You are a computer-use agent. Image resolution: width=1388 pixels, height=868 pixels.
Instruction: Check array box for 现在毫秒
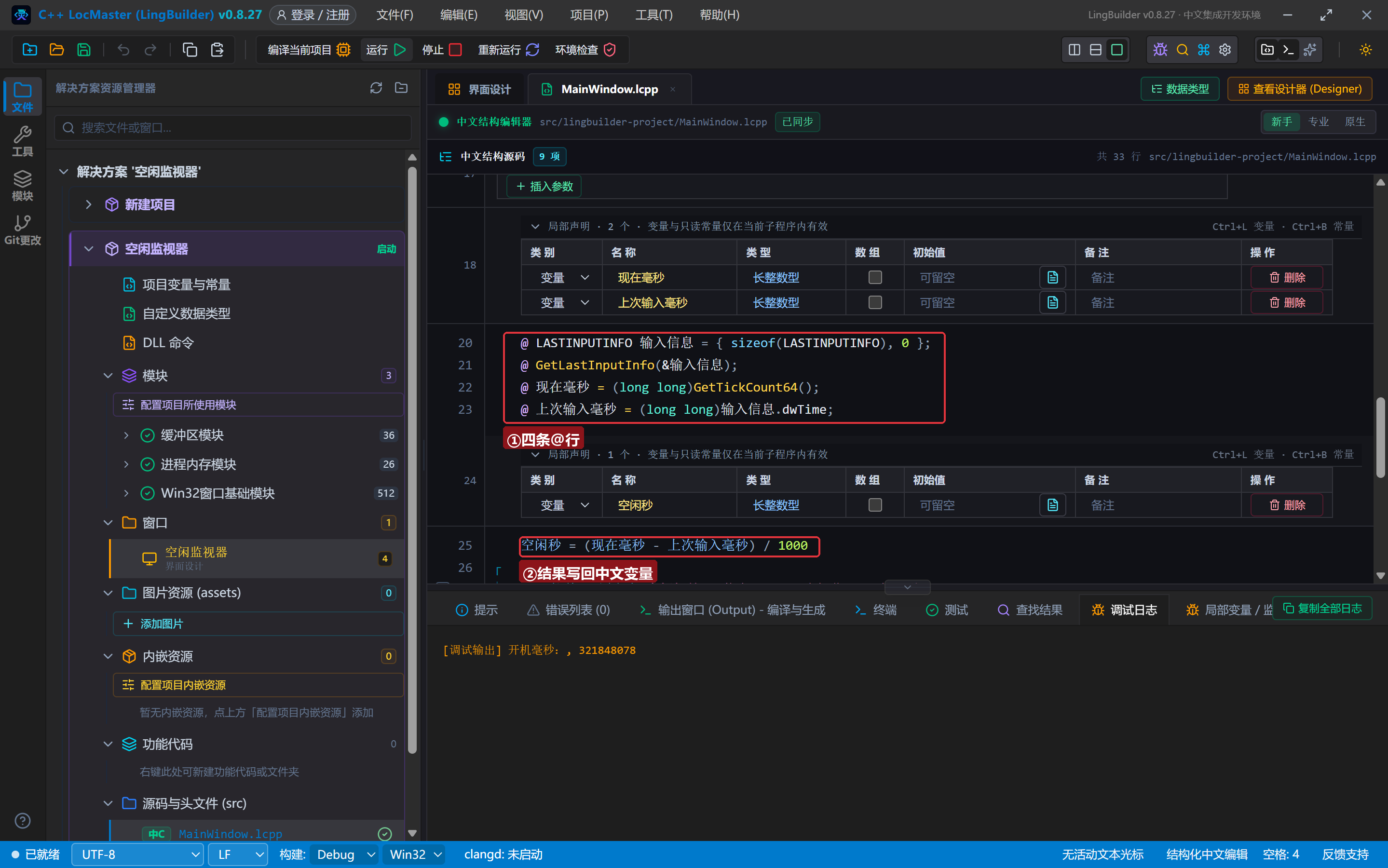pyautogui.click(x=875, y=278)
